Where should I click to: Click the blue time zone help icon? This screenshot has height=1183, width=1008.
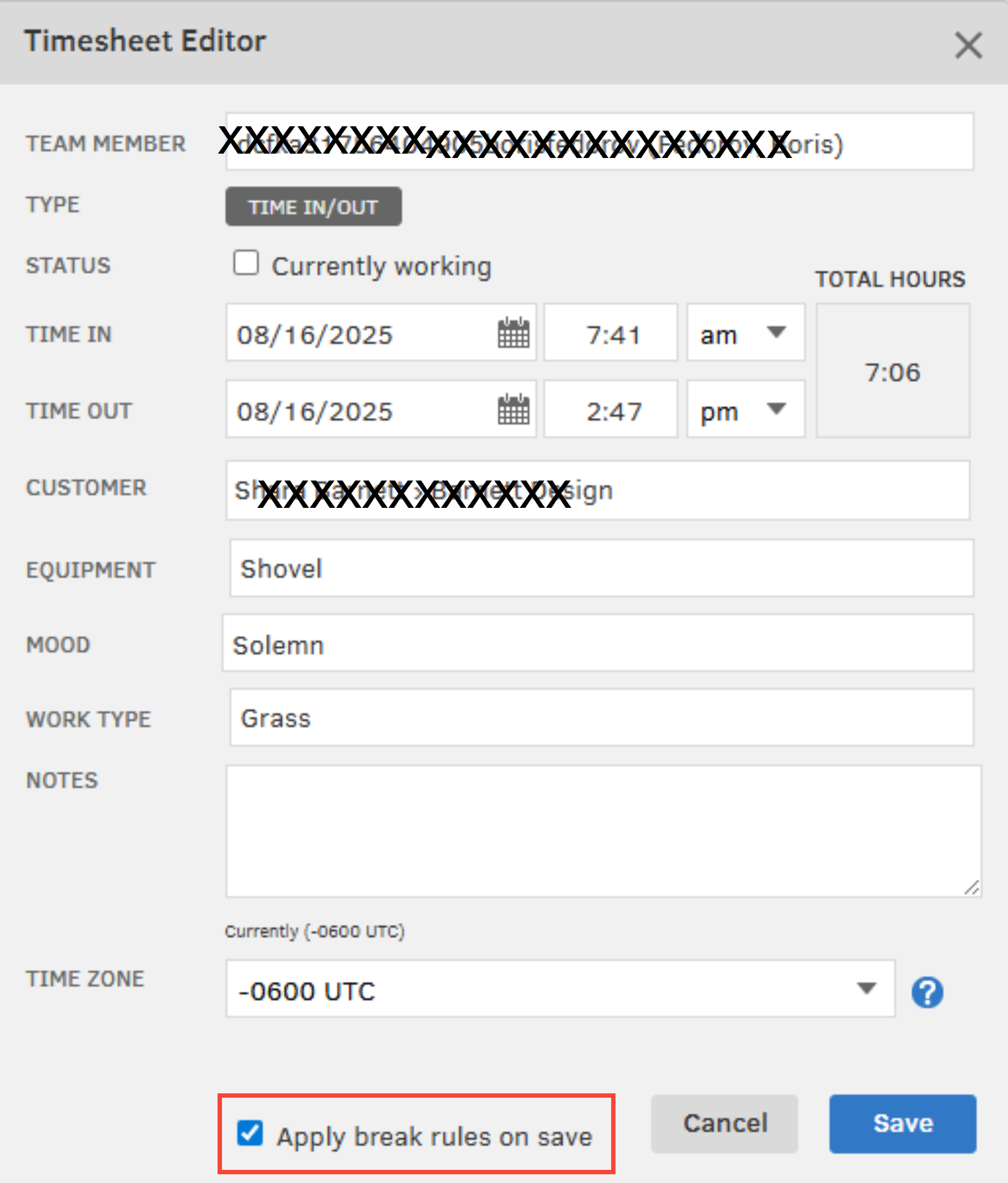point(927,992)
